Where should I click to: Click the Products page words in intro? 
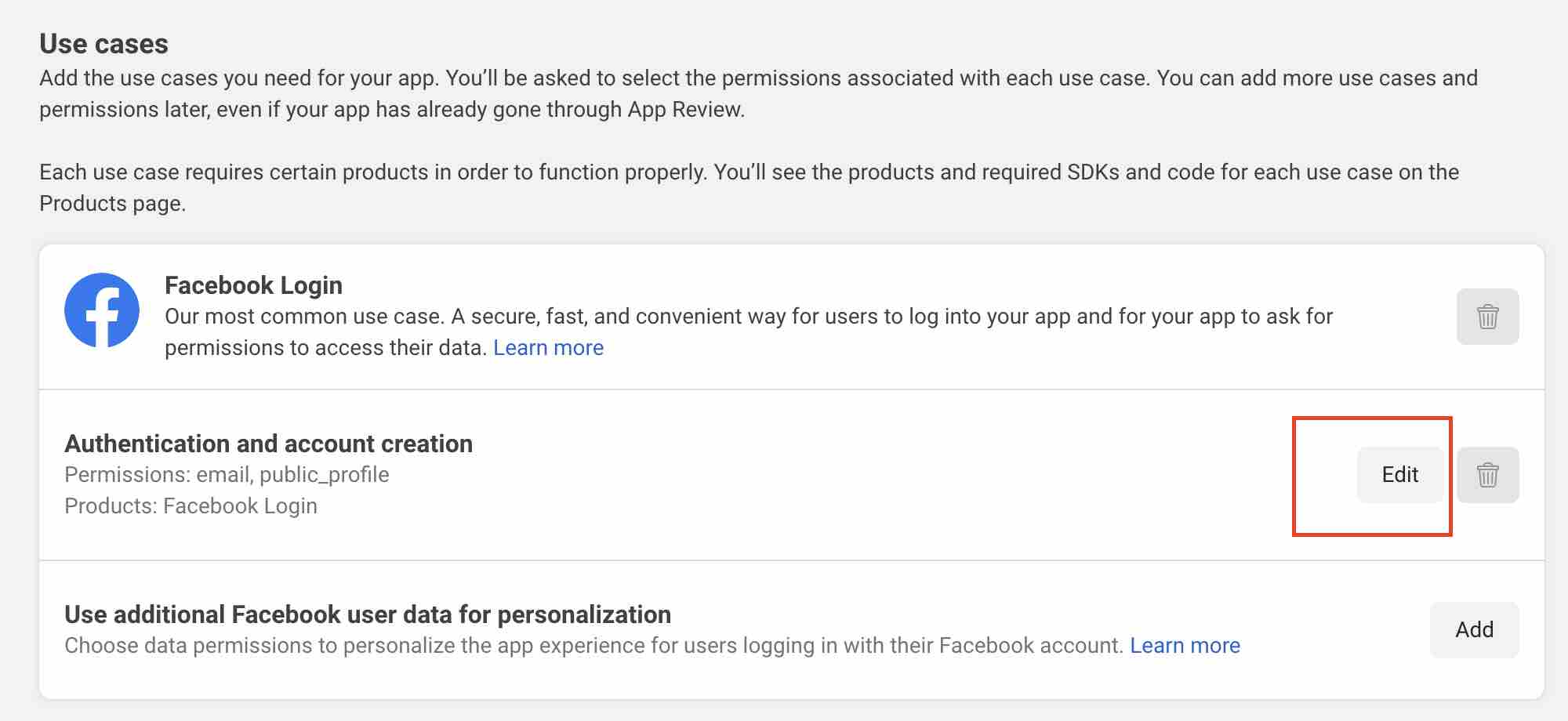pos(111,204)
